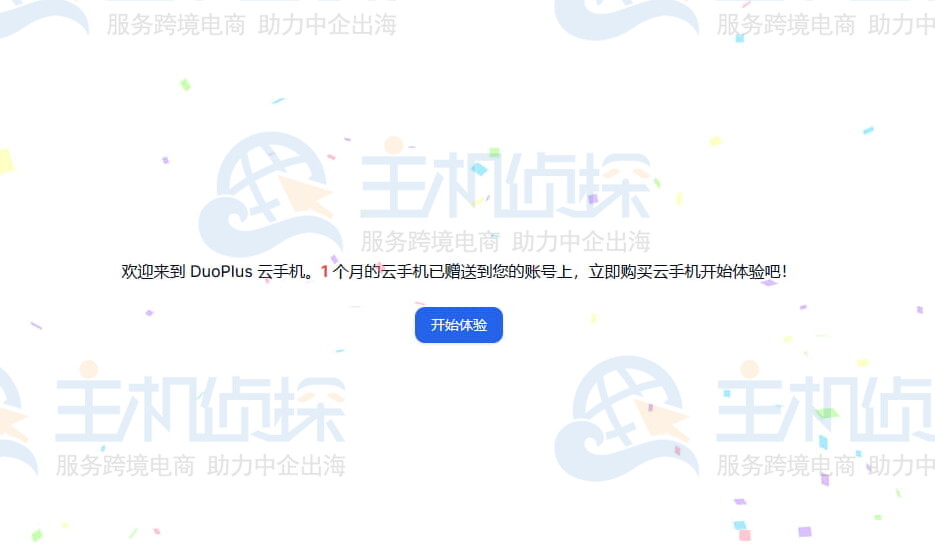Screen dimensions: 935x551
Task: Select the welcome text mentioning DuoPlus 云手机
Action: [454, 272]
